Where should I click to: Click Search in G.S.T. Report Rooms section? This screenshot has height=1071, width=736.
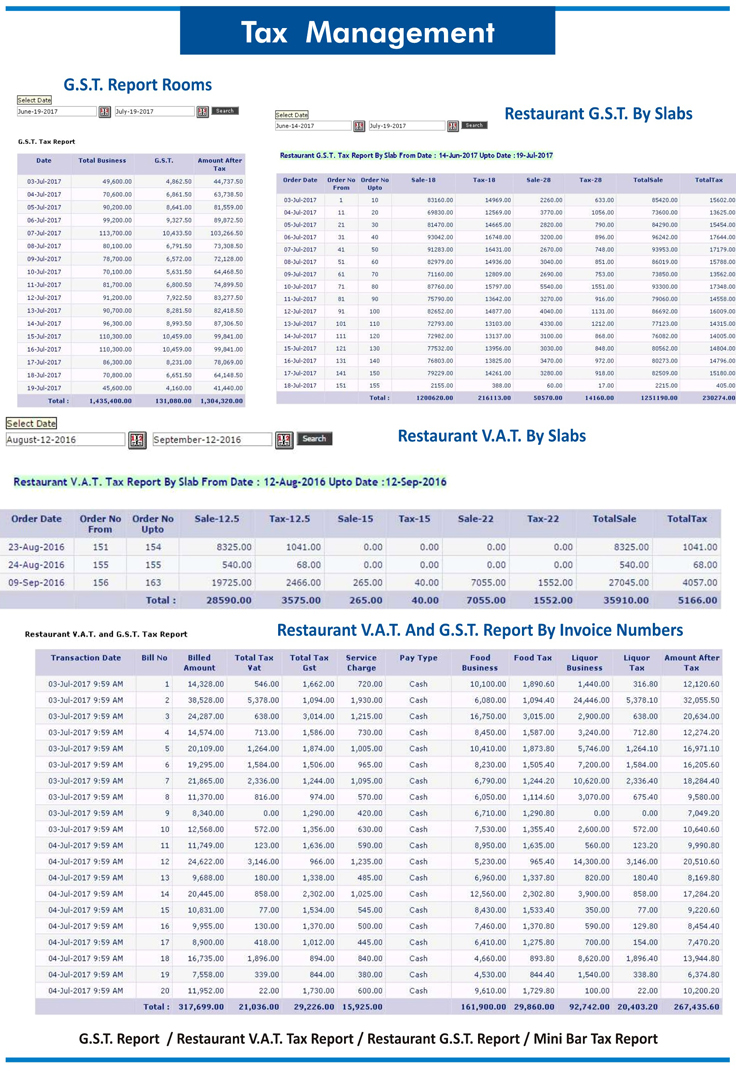coord(225,111)
